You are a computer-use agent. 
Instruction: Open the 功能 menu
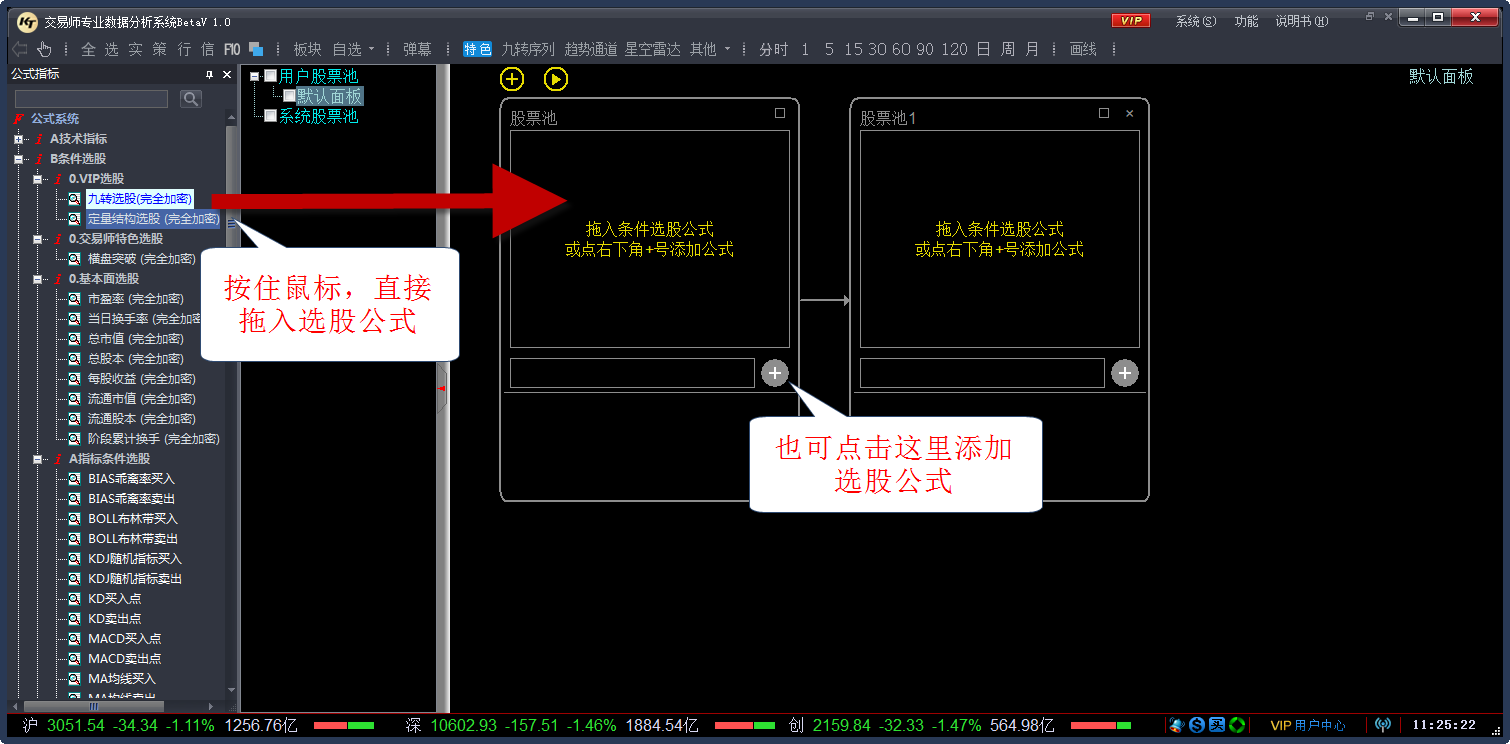coord(1246,20)
